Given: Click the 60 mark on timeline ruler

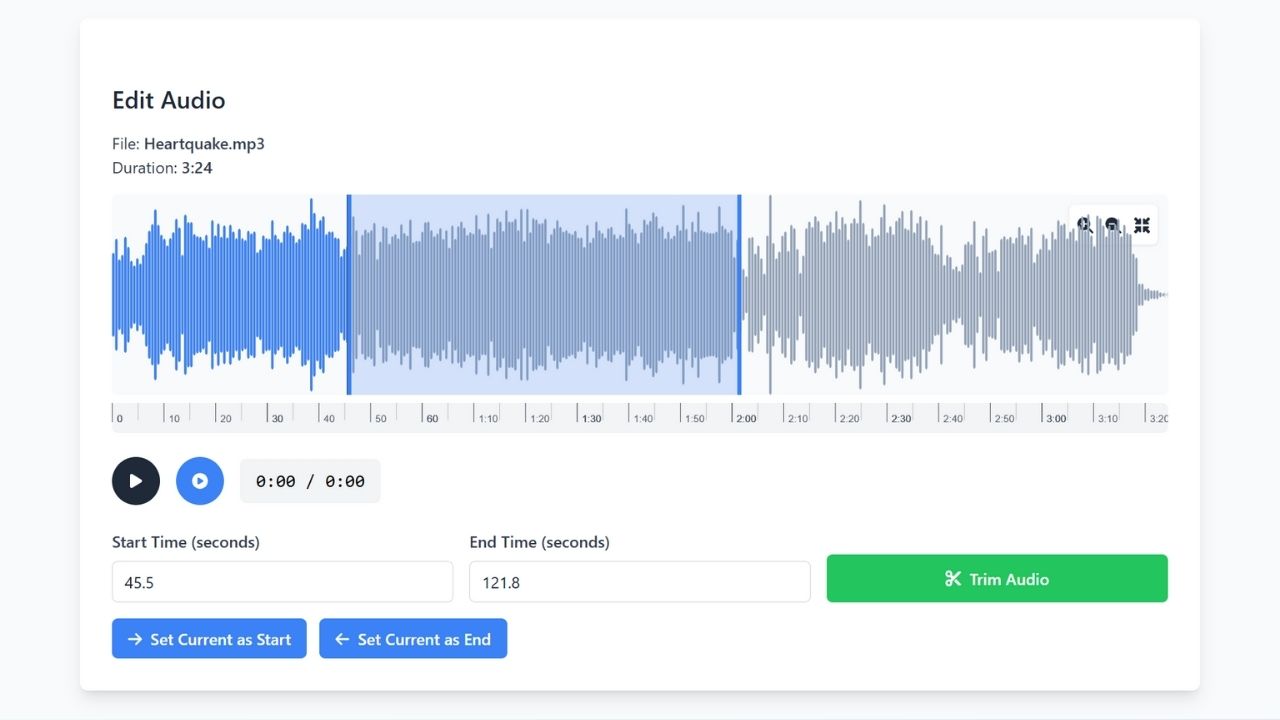Looking at the screenshot, I should 432,418.
